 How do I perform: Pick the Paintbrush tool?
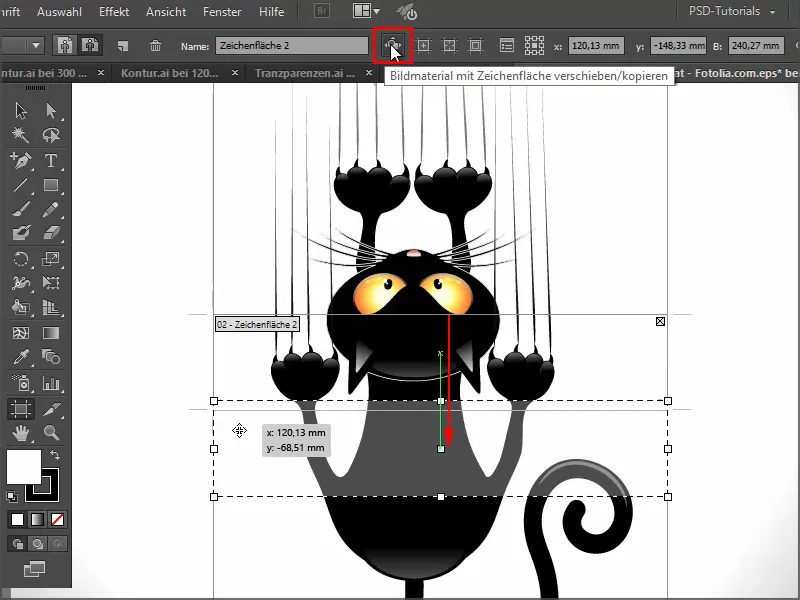click(x=21, y=209)
